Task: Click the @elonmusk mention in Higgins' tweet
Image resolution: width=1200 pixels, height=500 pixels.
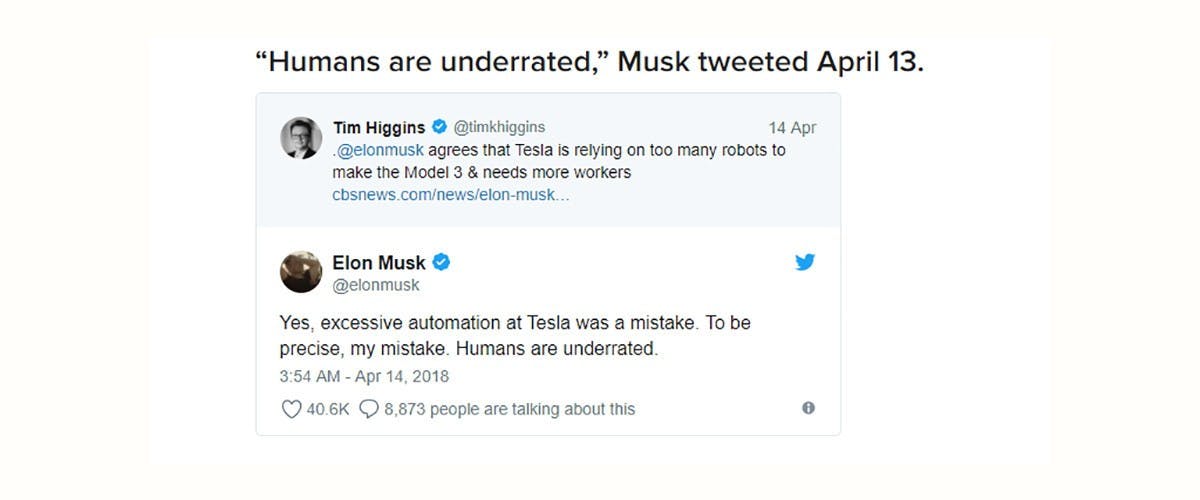Action: click(380, 150)
